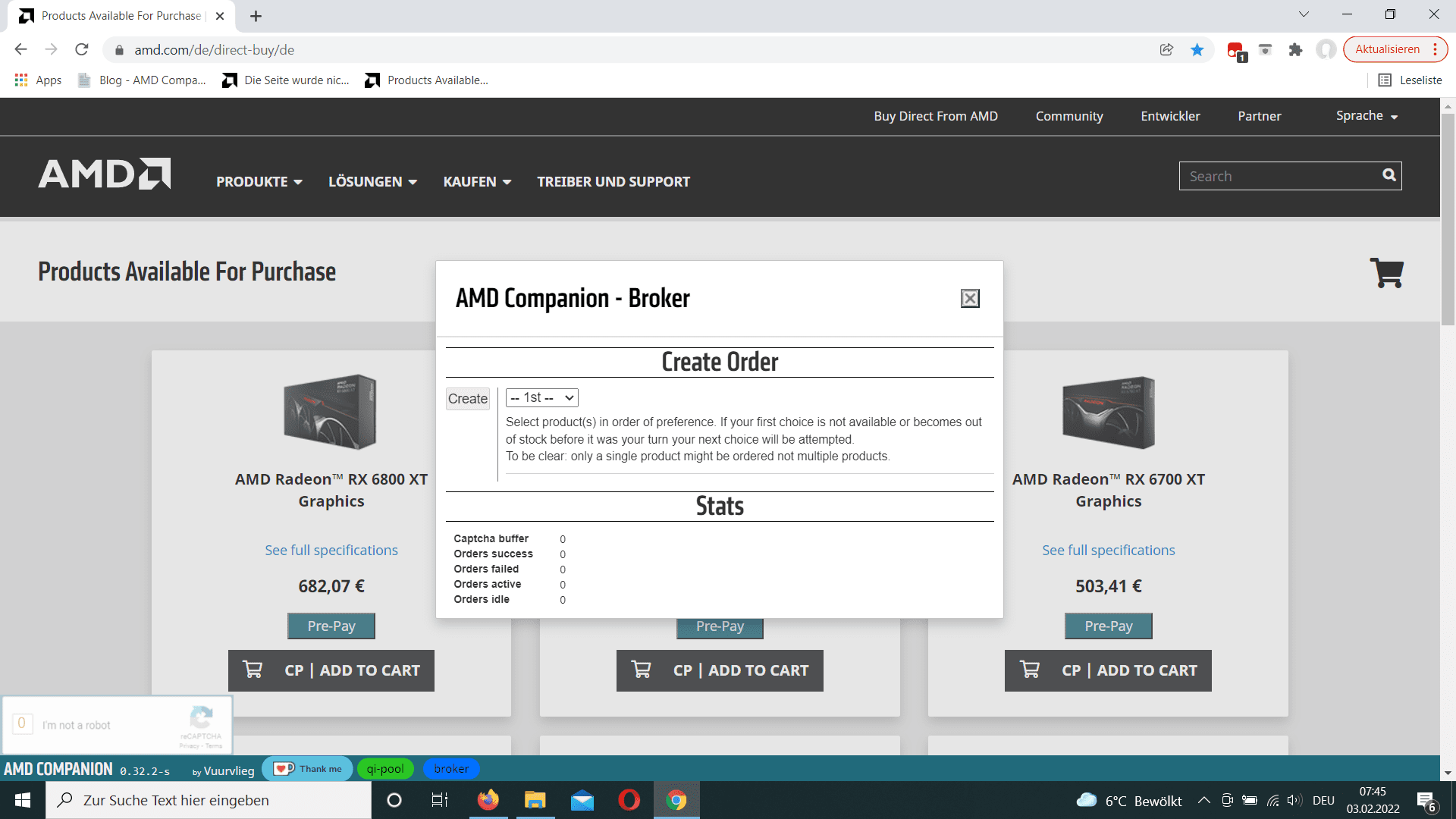The width and height of the screenshot is (1456, 819).
Task: Toggle the qi-pool pill
Action: pos(385,769)
